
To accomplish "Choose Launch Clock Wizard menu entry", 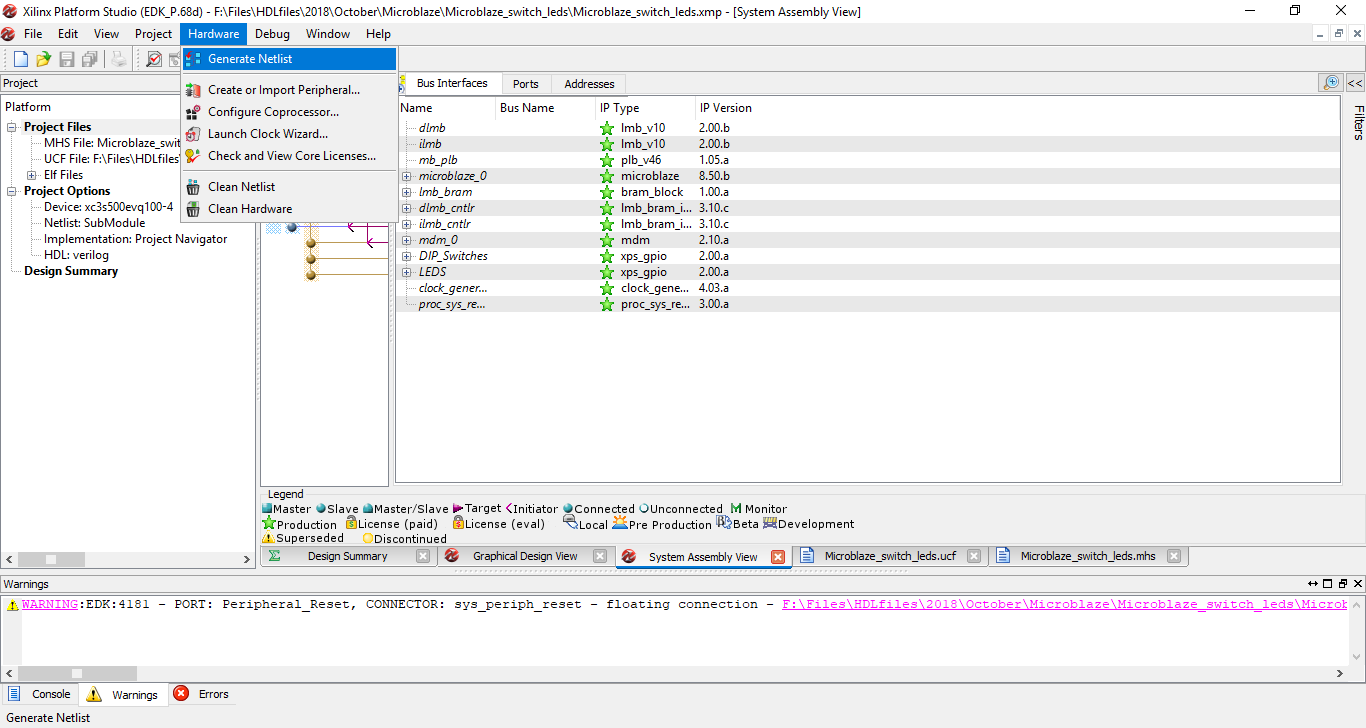I will 289,134.
